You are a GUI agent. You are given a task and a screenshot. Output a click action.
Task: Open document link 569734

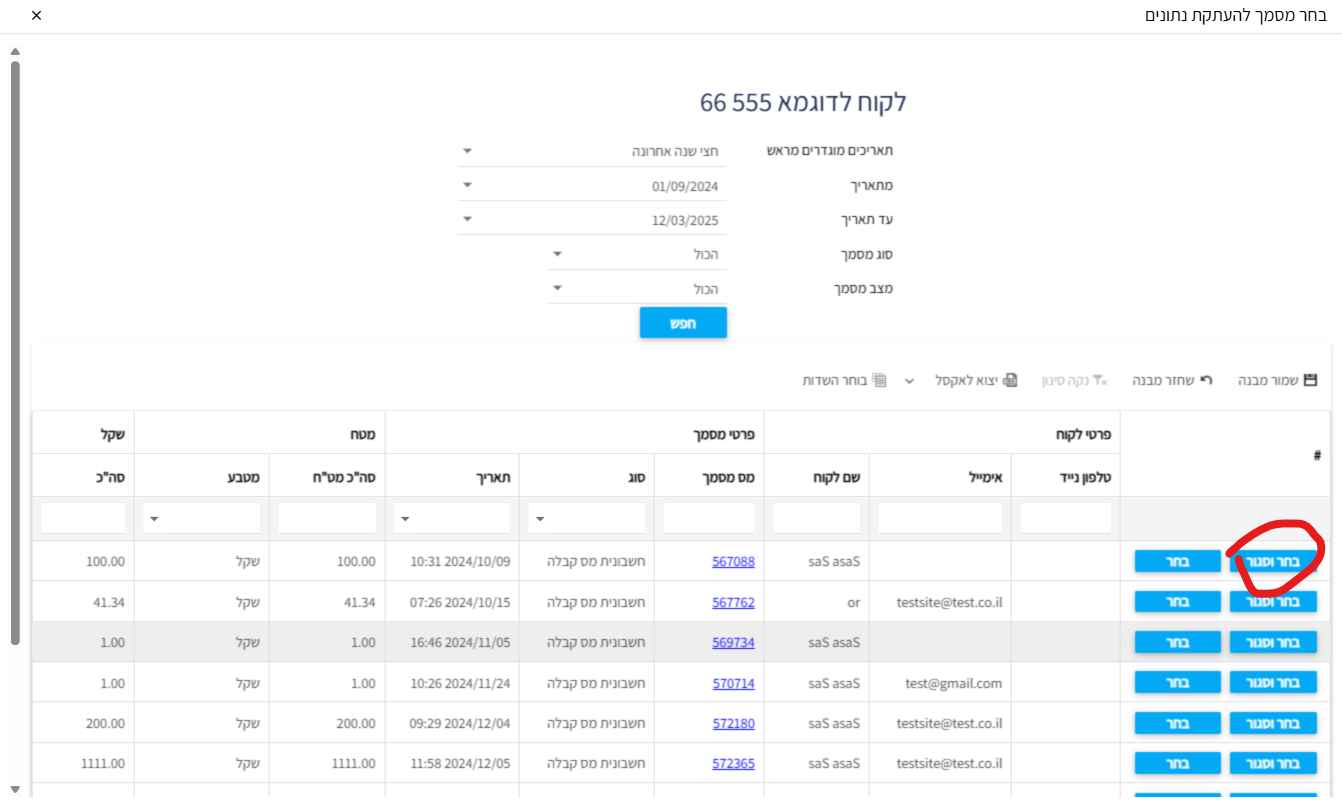click(733, 642)
